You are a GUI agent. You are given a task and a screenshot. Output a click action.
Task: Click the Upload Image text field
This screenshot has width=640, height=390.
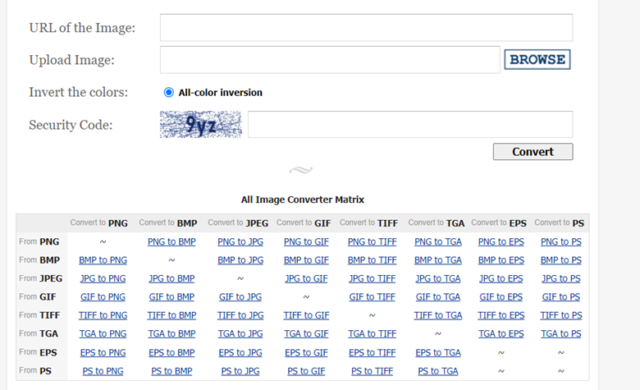point(330,60)
